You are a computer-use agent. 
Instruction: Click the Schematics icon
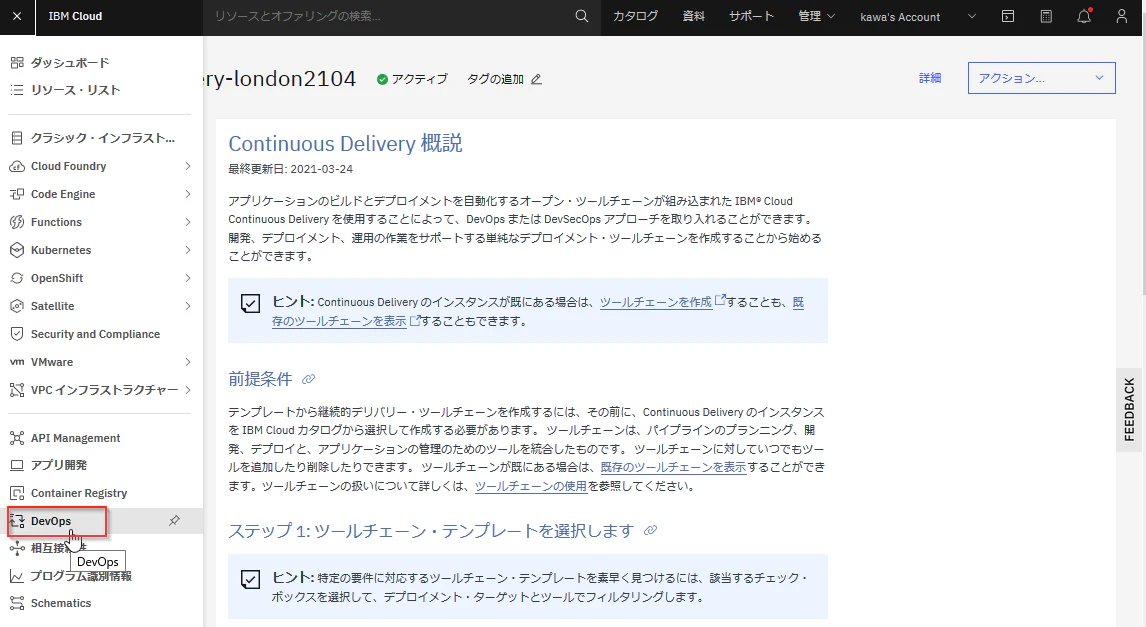pos(17,604)
